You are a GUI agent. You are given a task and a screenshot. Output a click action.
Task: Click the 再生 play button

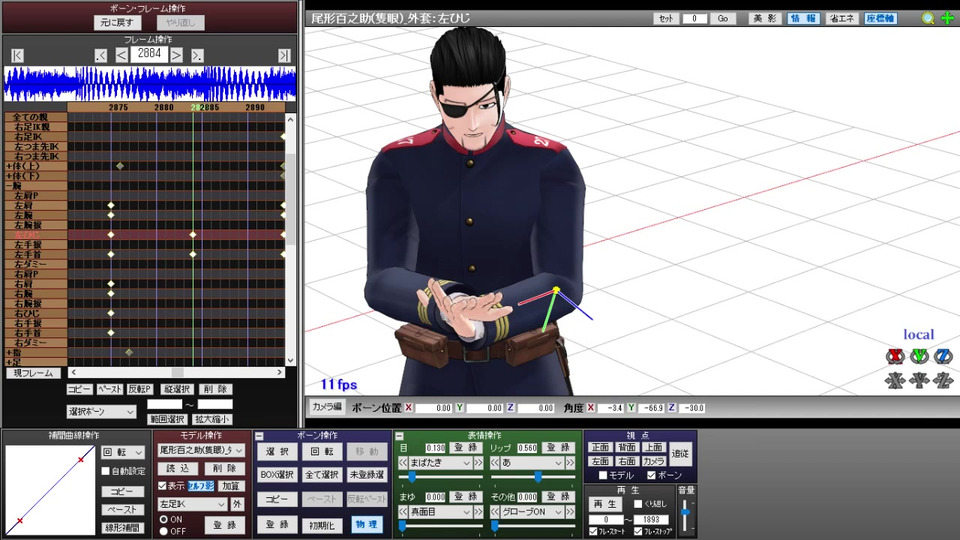pos(605,504)
